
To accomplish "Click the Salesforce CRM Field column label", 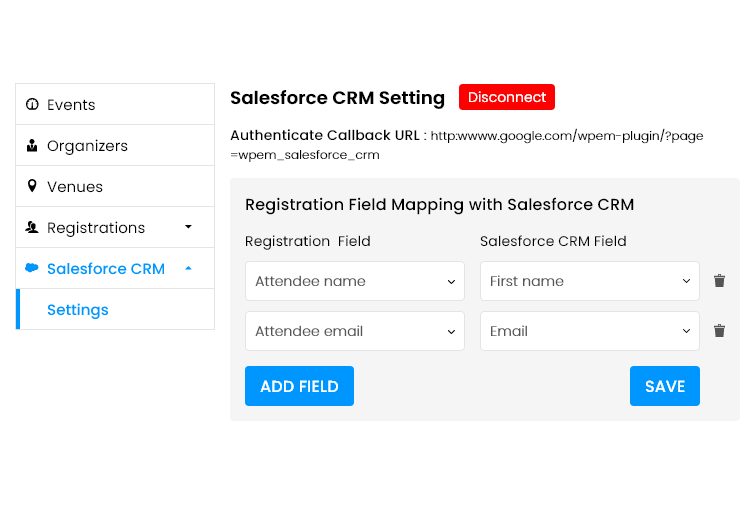I will point(553,241).
